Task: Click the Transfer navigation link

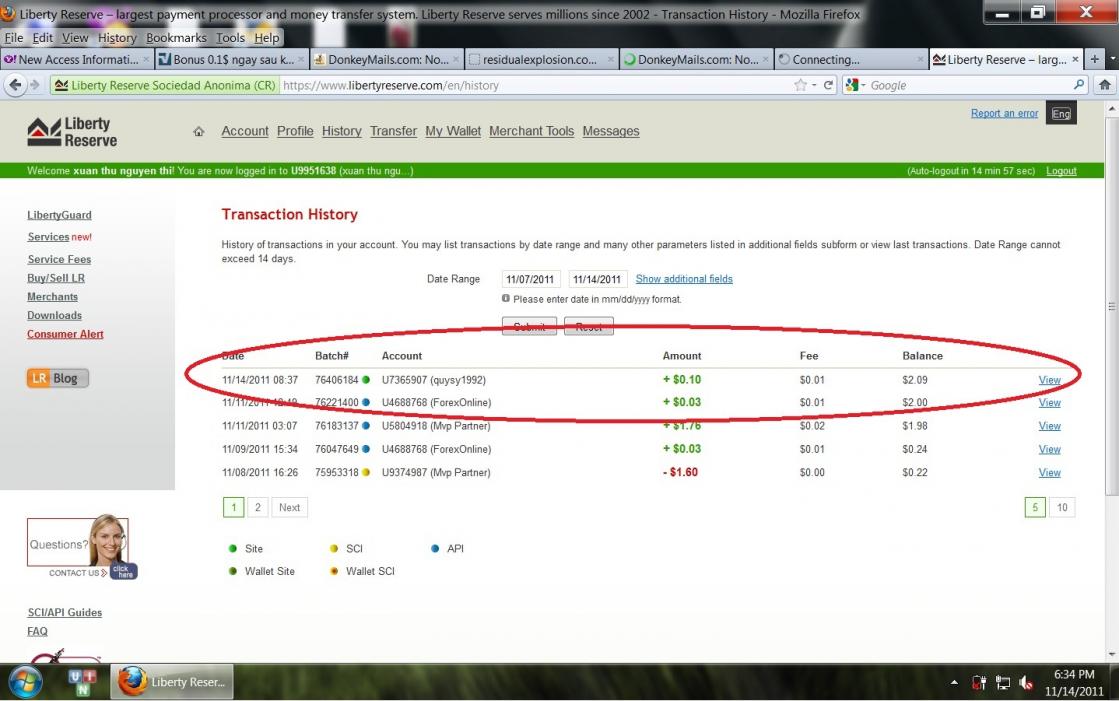Action: point(393,131)
